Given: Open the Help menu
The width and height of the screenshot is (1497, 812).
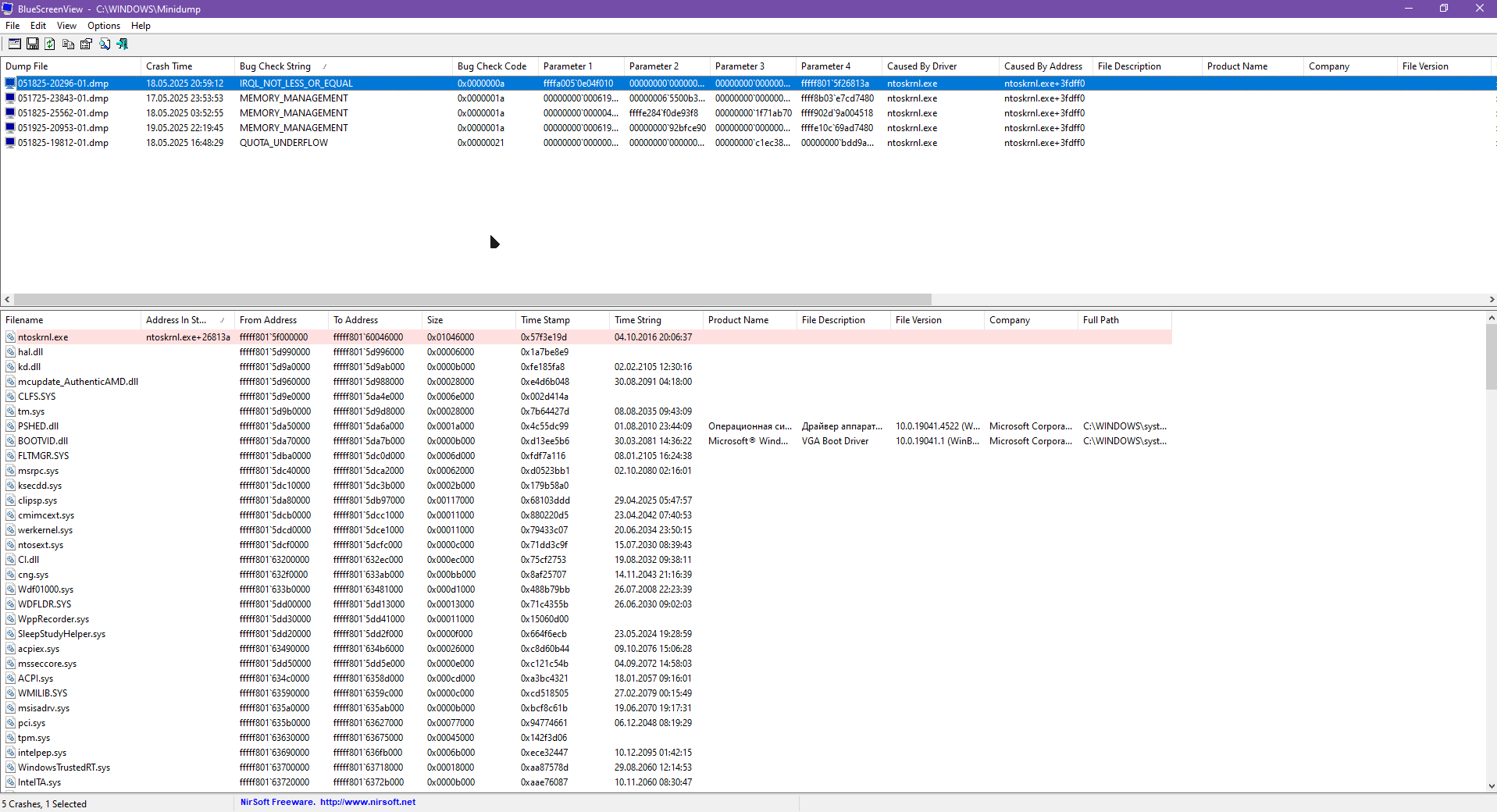Looking at the screenshot, I should click(x=141, y=26).
